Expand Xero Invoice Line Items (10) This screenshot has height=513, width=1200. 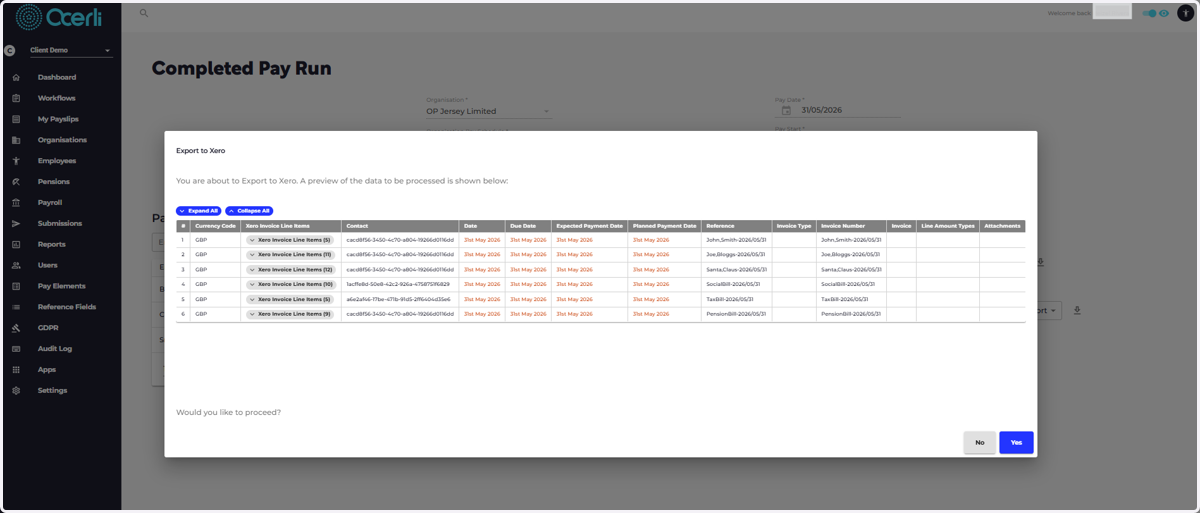click(x=290, y=284)
